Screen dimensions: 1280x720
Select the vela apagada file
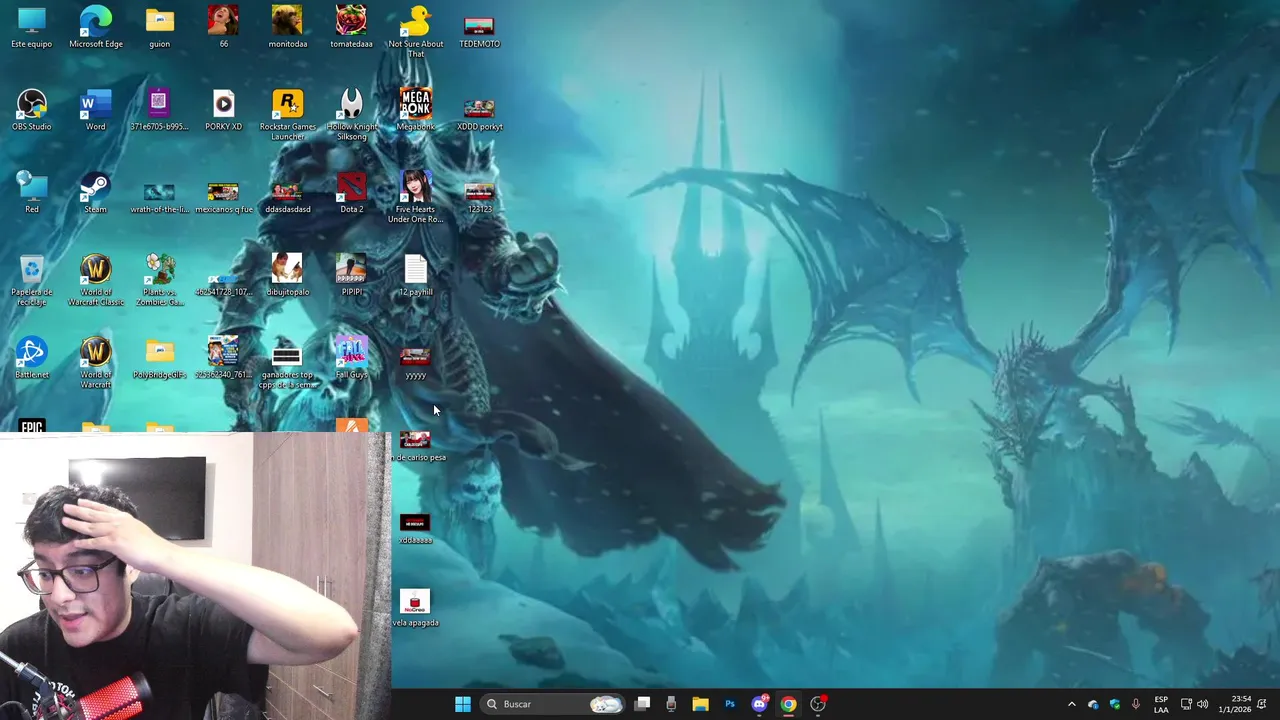point(415,608)
